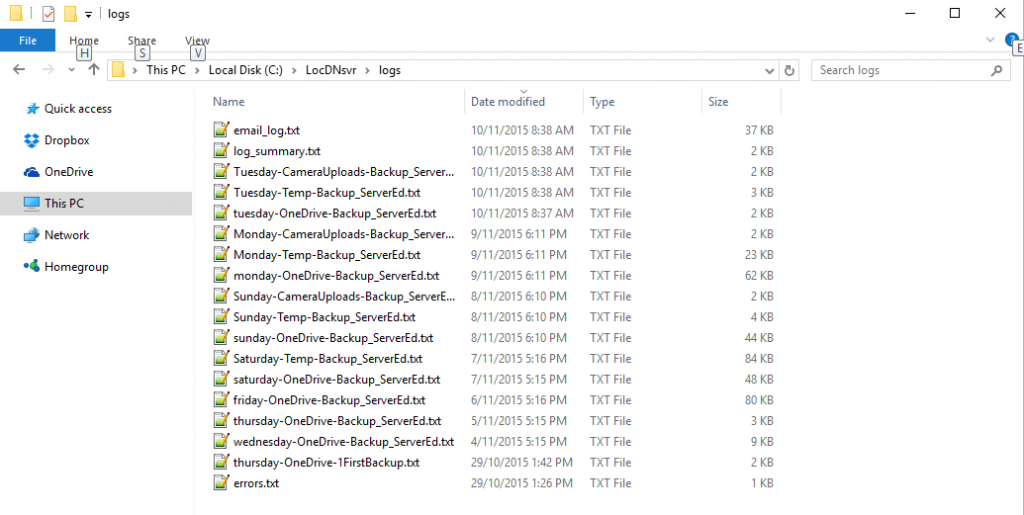The height and width of the screenshot is (515, 1024).
Task: Click the Up to parent folder arrow
Action: 94,70
